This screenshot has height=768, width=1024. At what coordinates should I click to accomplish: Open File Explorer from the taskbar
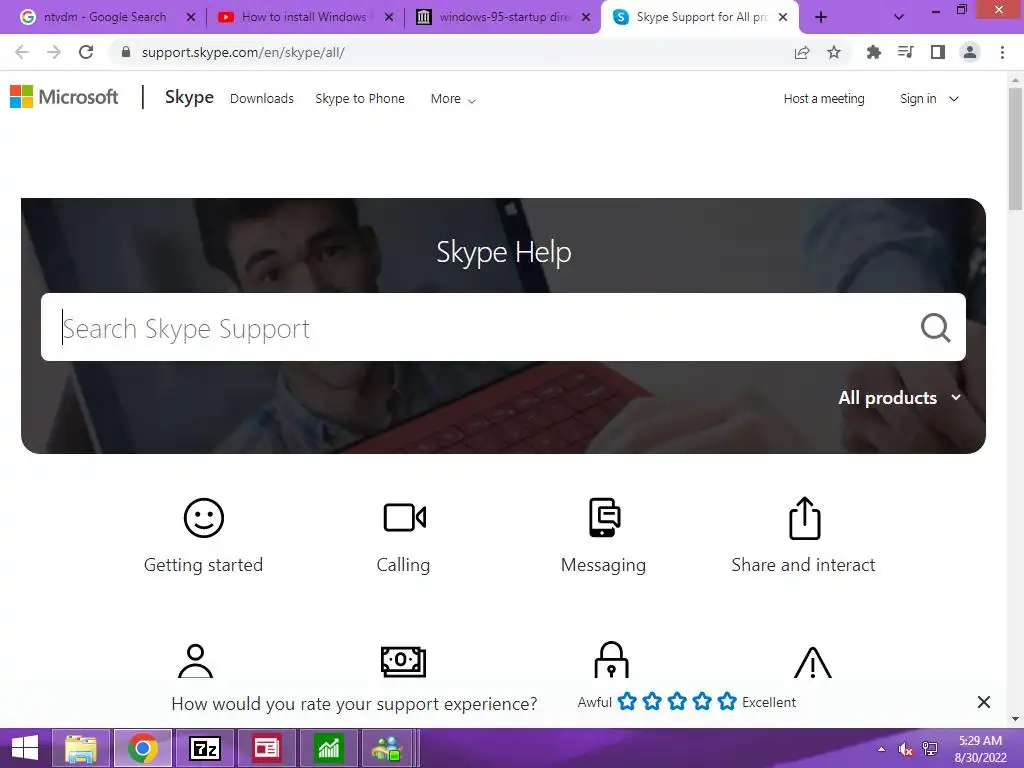click(81, 748)
